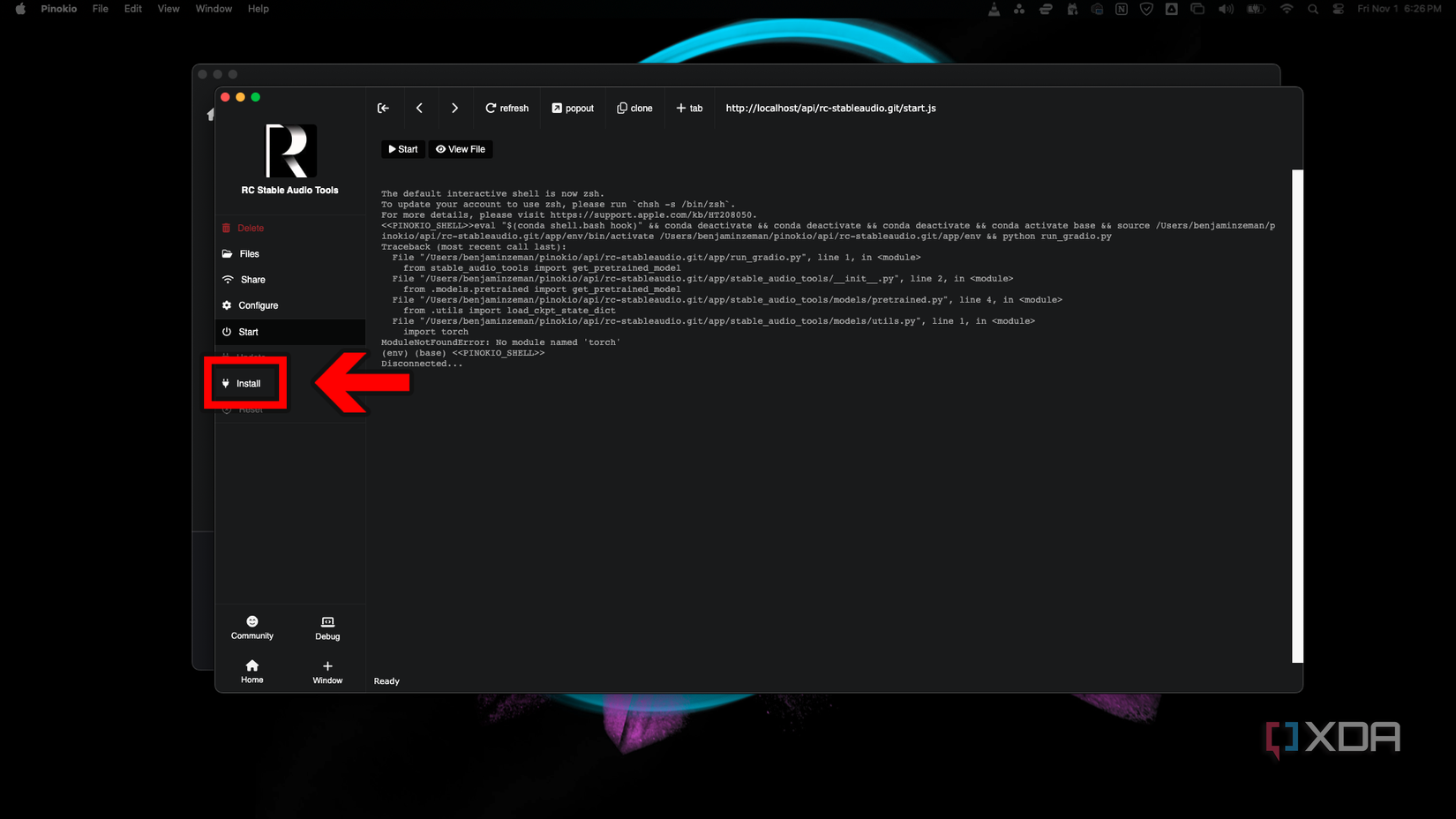
Task: Open a new Window from the sidebar
Action: pos(326,672)
